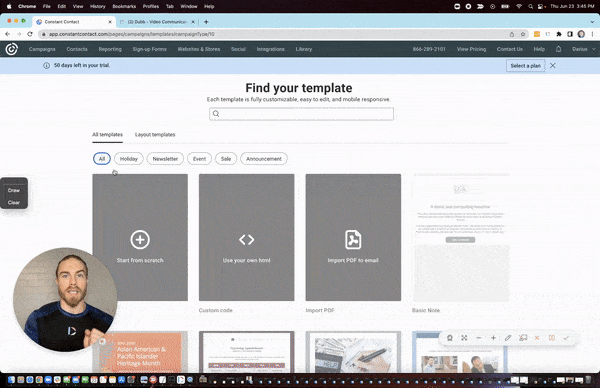Click the share icon in address bar
This screenshot has width=600, height=388.
(x=512, y=34)
